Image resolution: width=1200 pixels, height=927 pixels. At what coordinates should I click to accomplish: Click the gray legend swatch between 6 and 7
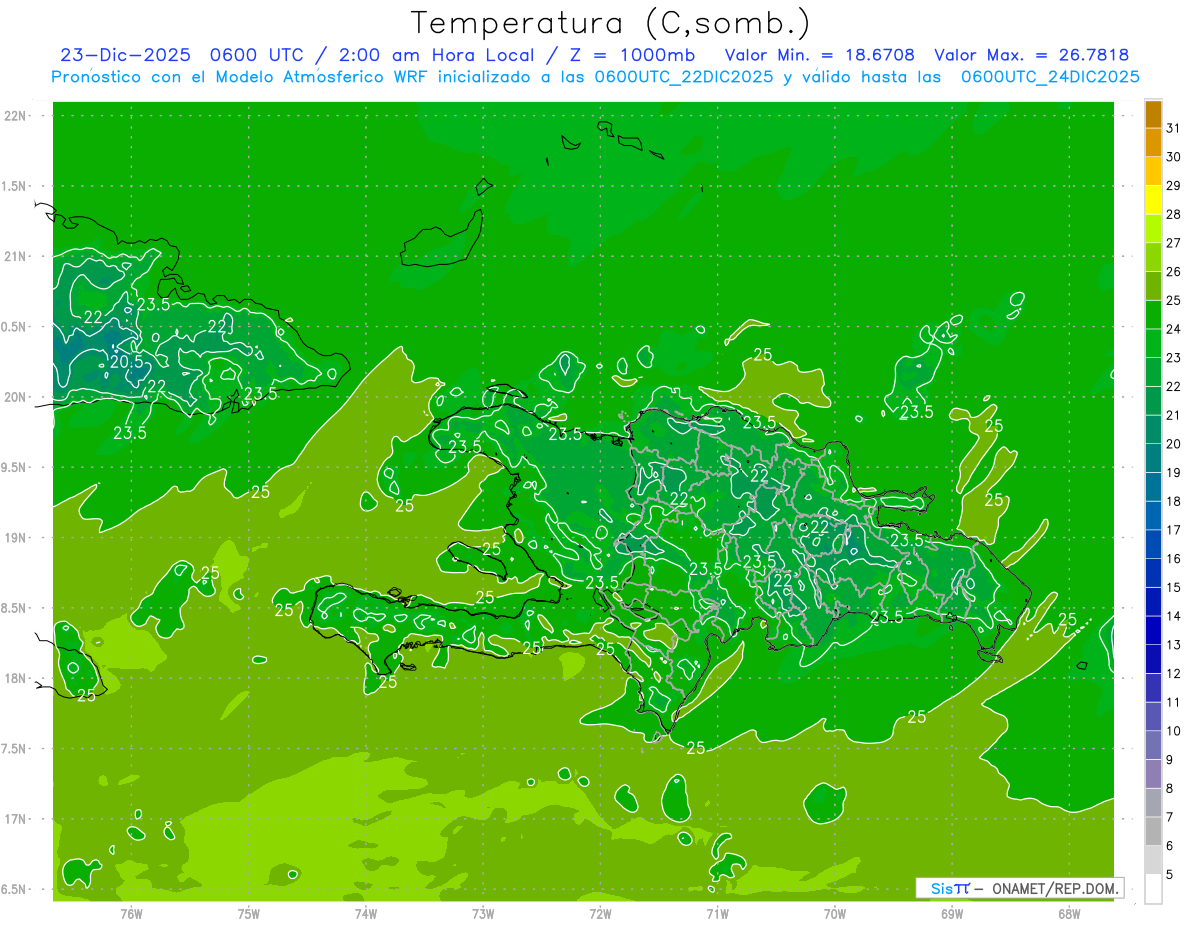pos(1153,832)
